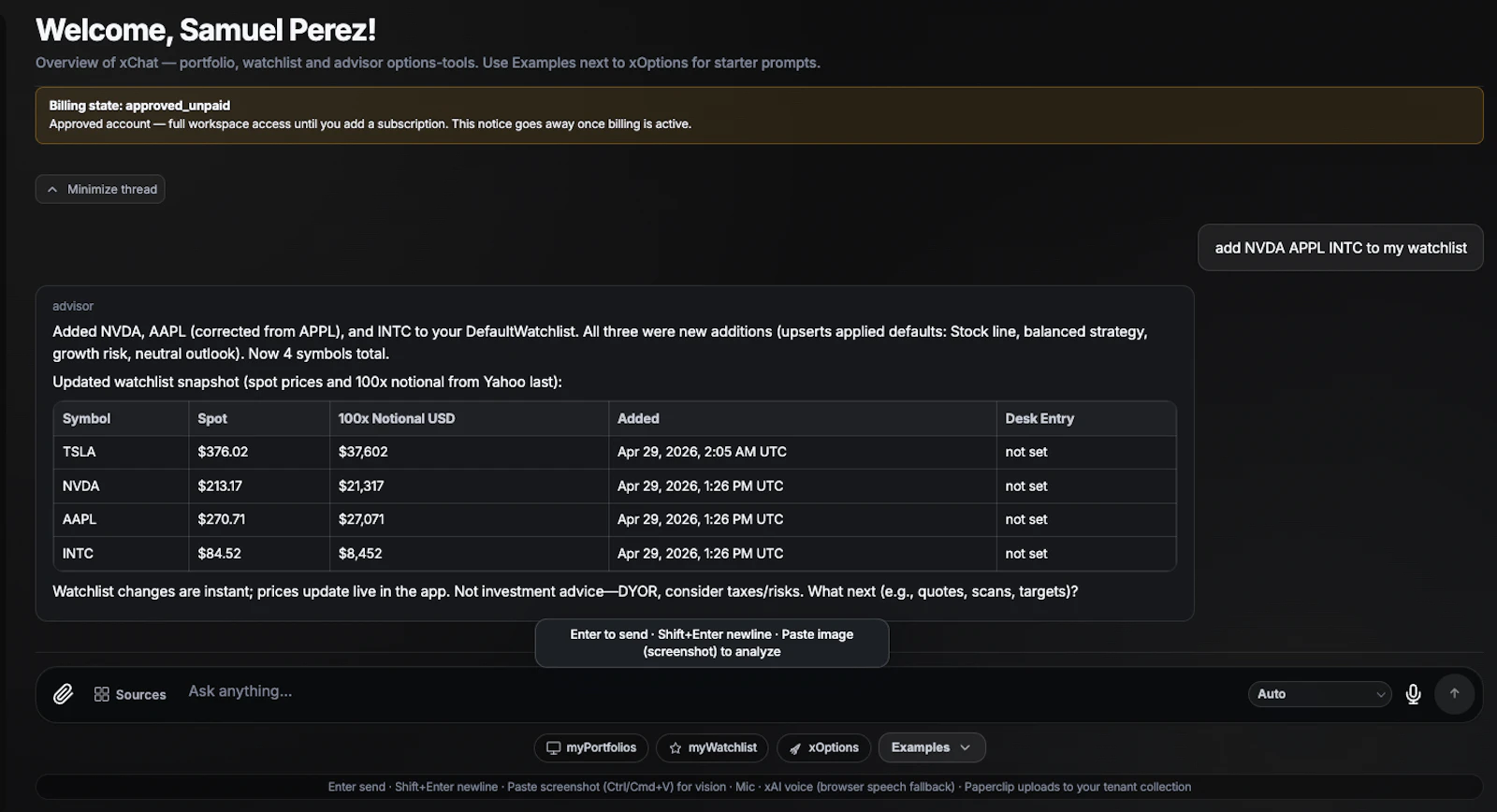The width and height of the screenshot is (1497, 812).
Task: Activate the microphone voice input icon
Action: pyautogui.click(x=1413, y=694)
